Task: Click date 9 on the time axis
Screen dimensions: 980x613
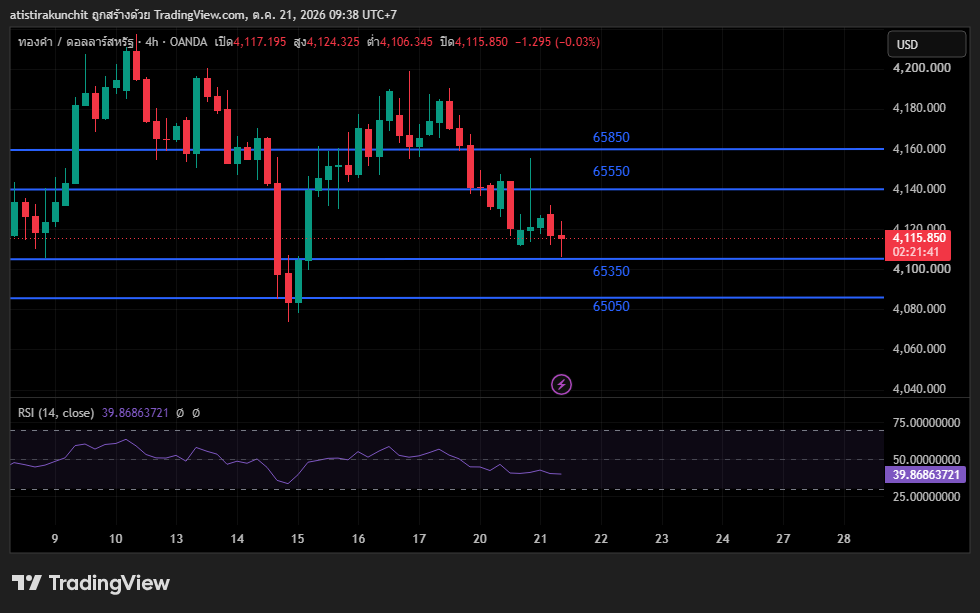Action: [55, 539]
